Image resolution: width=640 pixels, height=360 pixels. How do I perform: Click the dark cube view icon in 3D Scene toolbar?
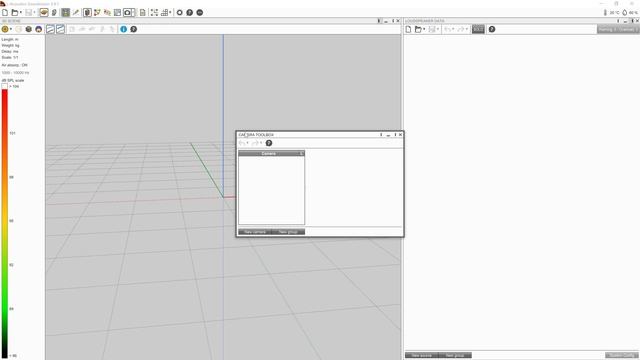click(x=29, y=29)
